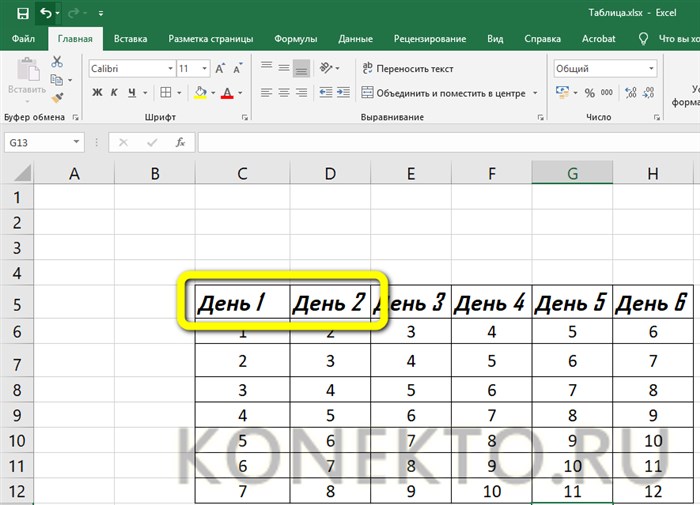Align text to vertical middle
The width and height of the screenshot is (700, 505).
(284, 68)
